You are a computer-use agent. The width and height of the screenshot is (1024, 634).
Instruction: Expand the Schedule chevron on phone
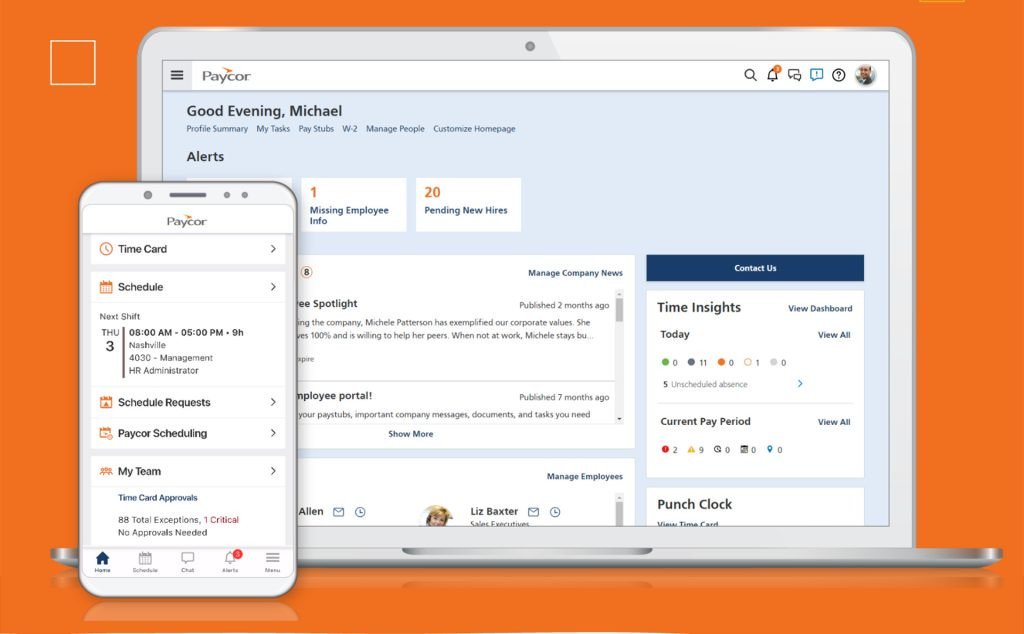[x=273, y=287]
